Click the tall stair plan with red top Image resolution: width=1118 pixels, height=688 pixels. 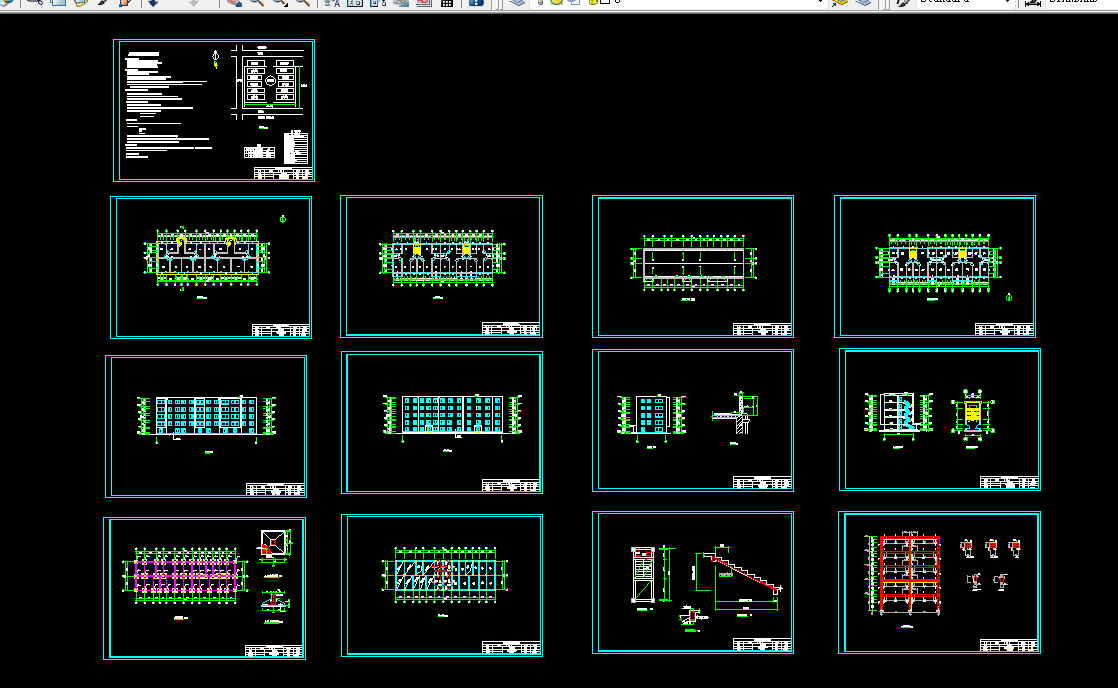click(x=643, y=575)
